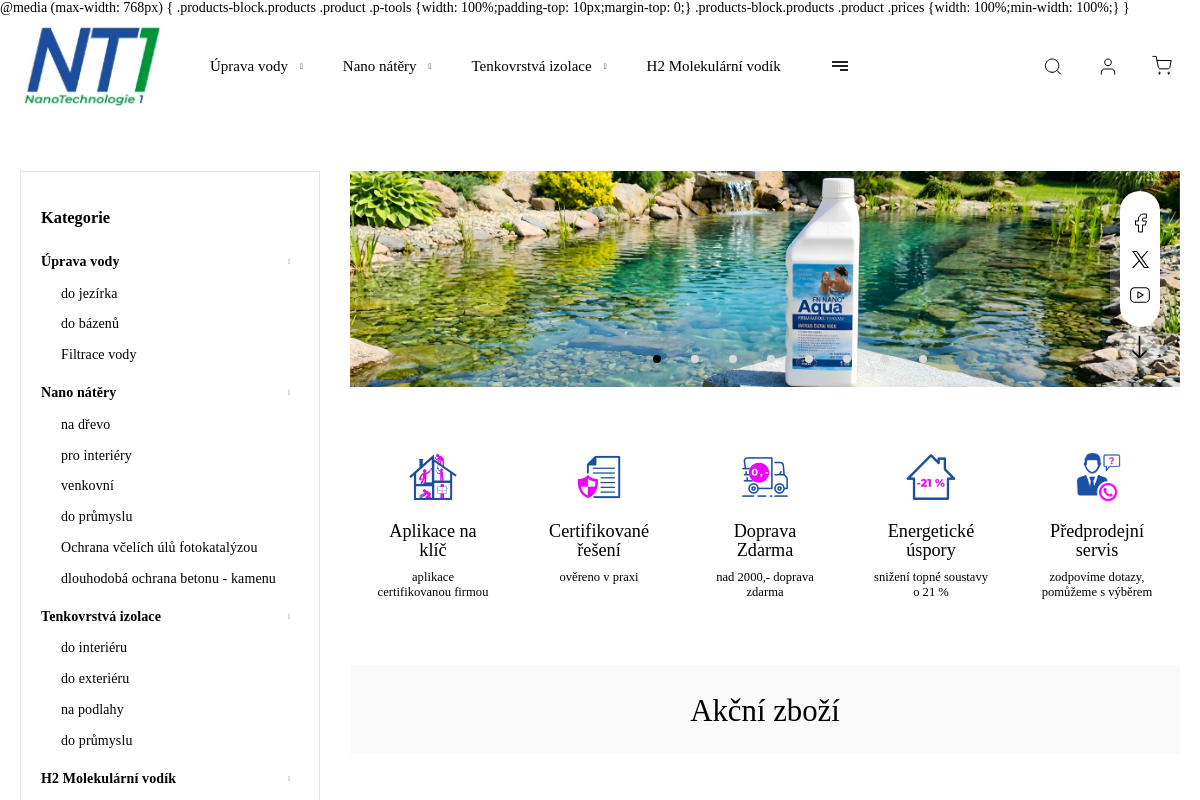Open do průmyslu under Nano nátěry
The width and height of the screenshot is (1200, 800).
[x=96, y=516]
